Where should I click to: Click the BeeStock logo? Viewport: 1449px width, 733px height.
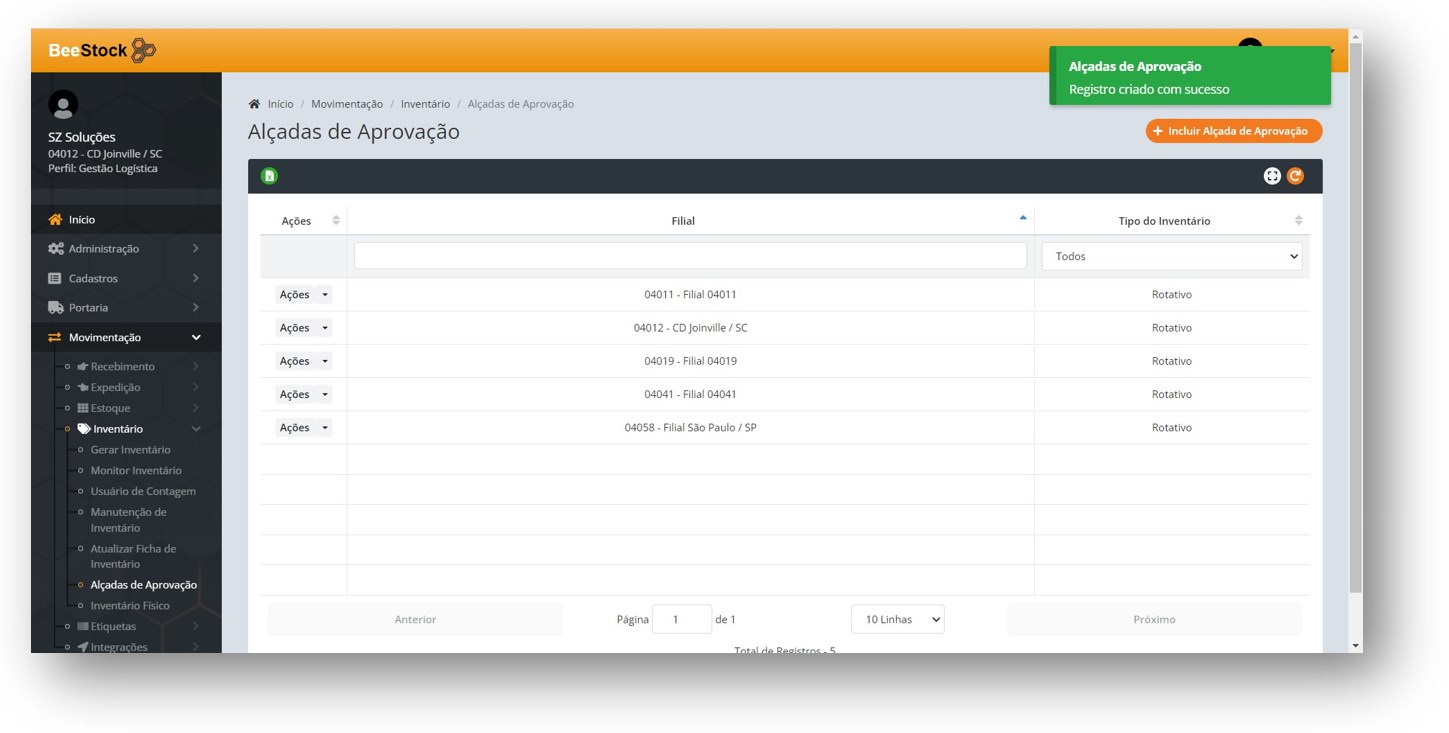click(102, 50)
